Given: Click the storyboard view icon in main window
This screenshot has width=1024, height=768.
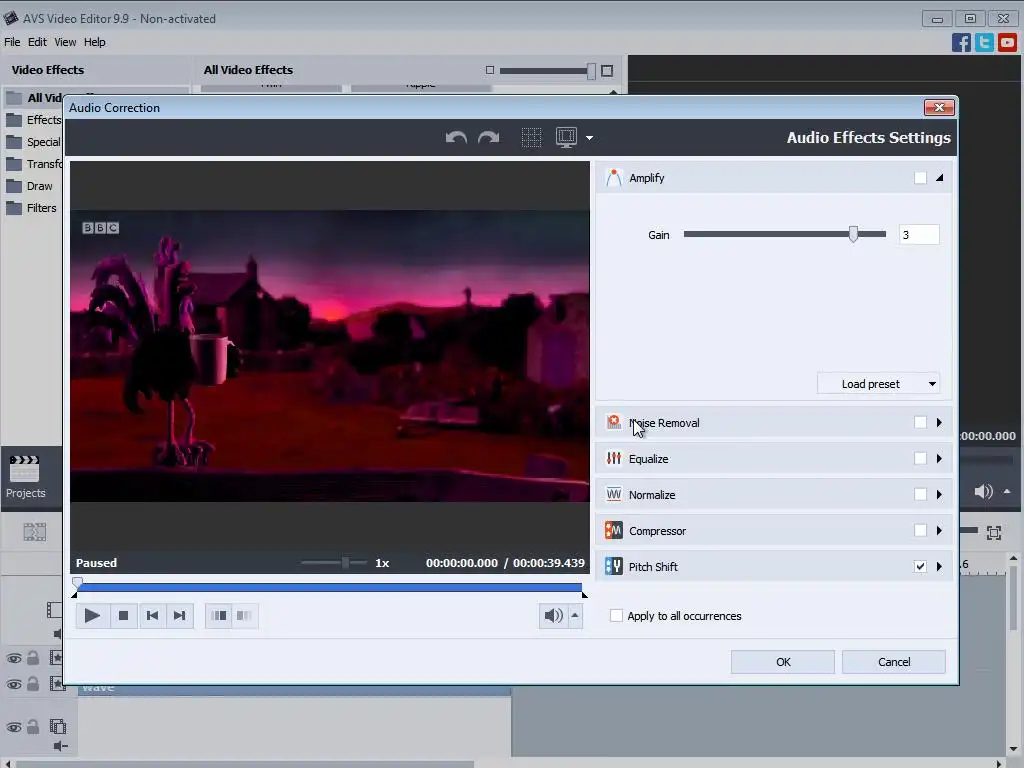Looking at the screenshot, I should click(35, 532).
